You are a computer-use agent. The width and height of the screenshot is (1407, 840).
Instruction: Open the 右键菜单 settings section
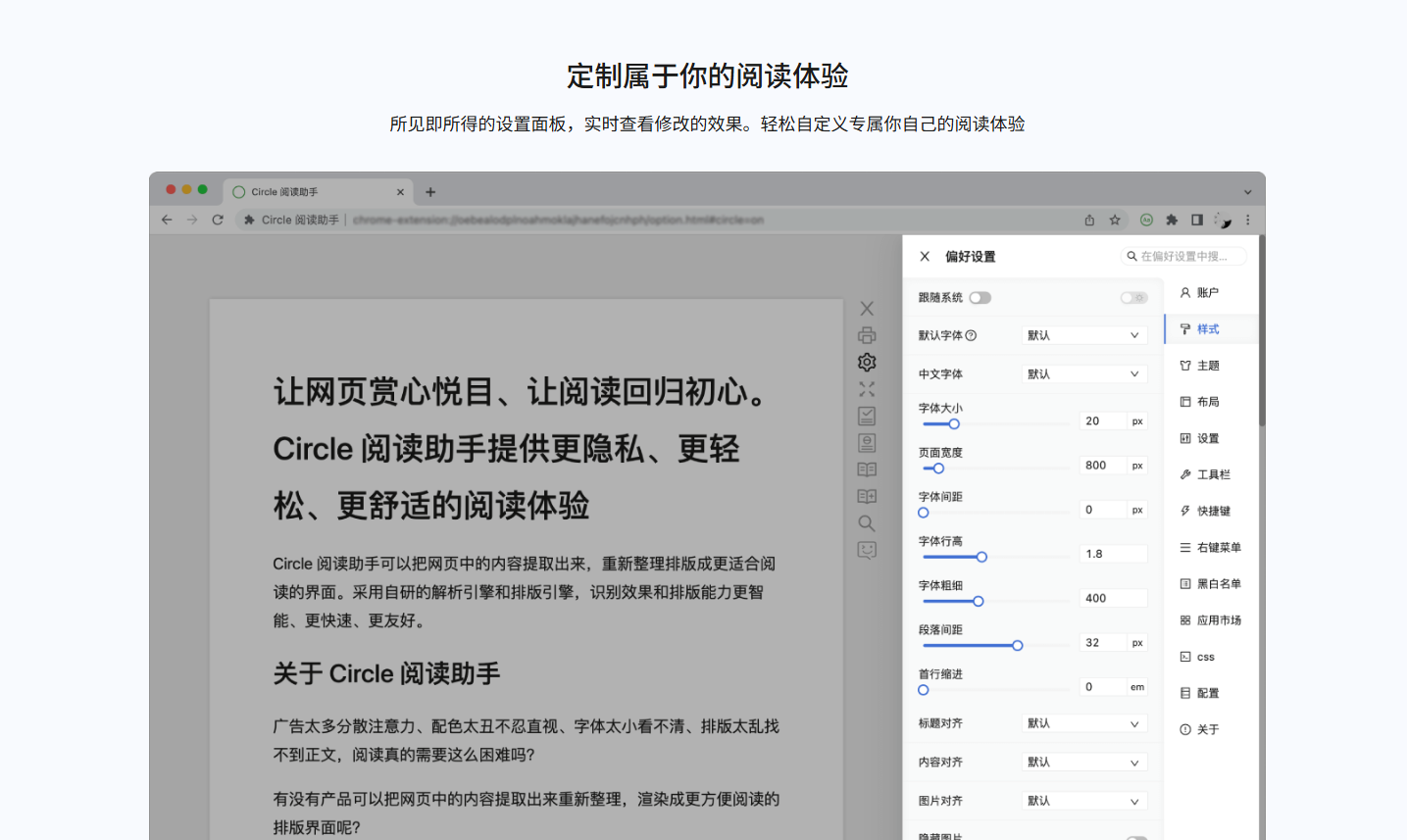point(1212,548)
